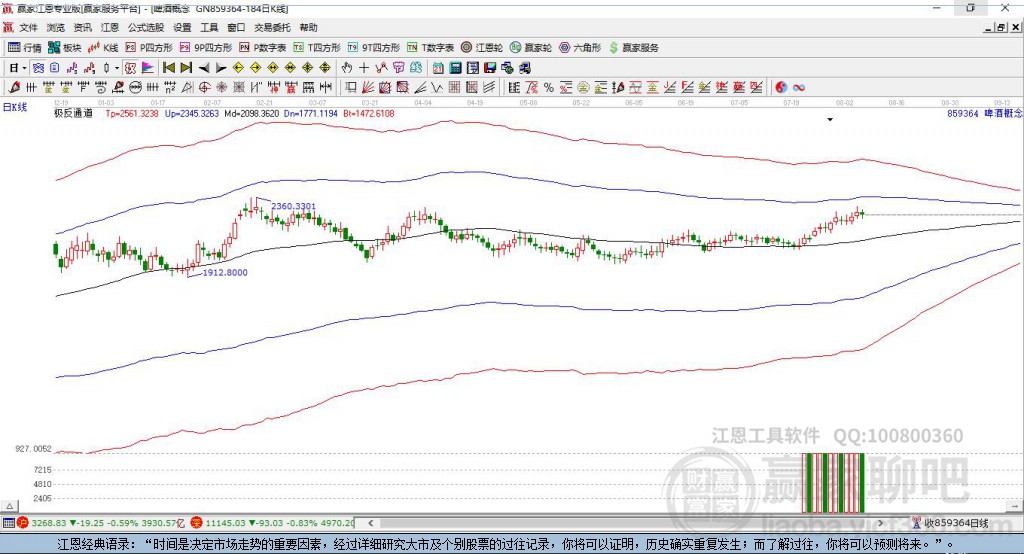Click the 极反通道 indicator name

(x=73, y=113)
